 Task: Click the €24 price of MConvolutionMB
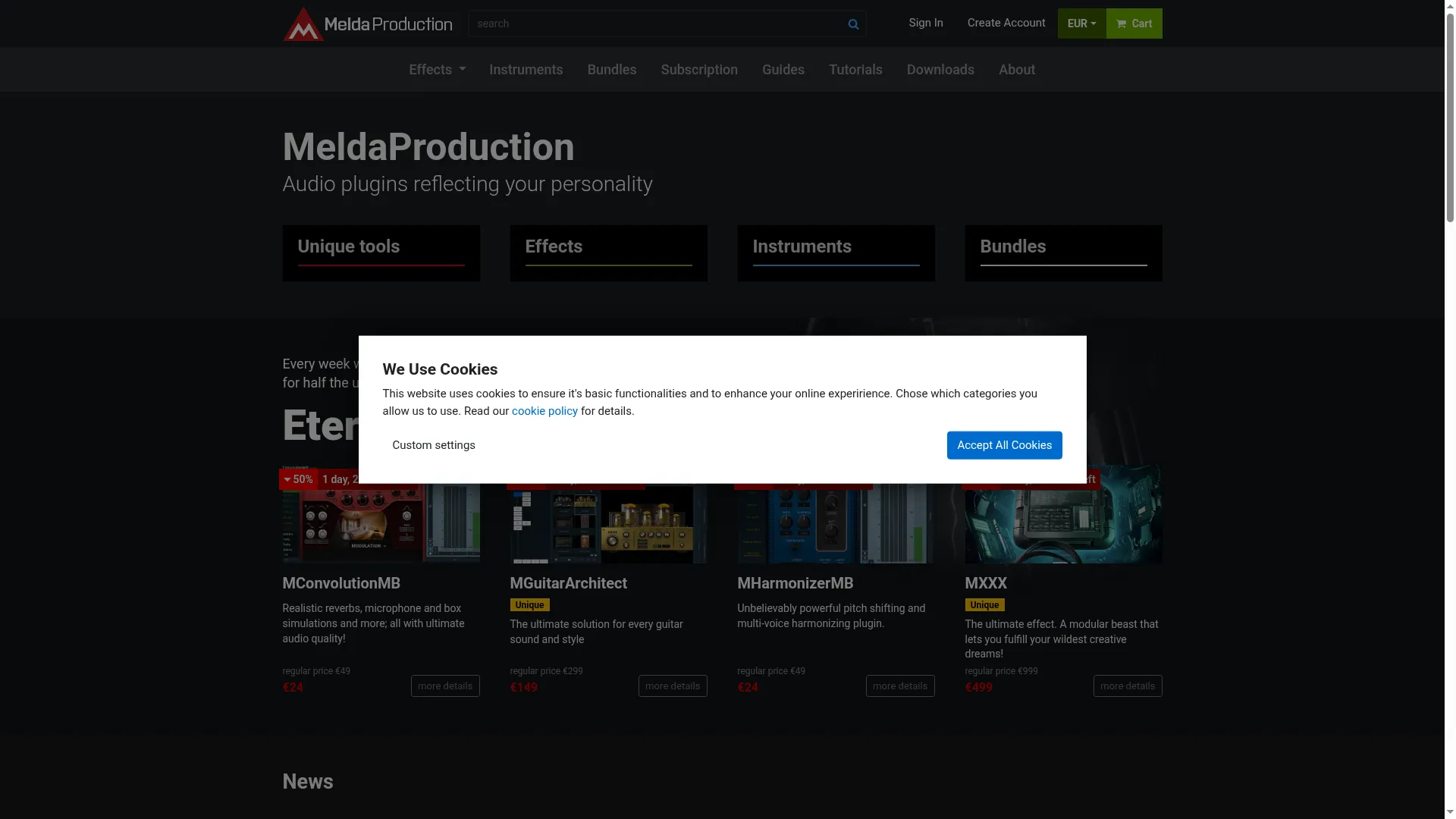(293, 688)
